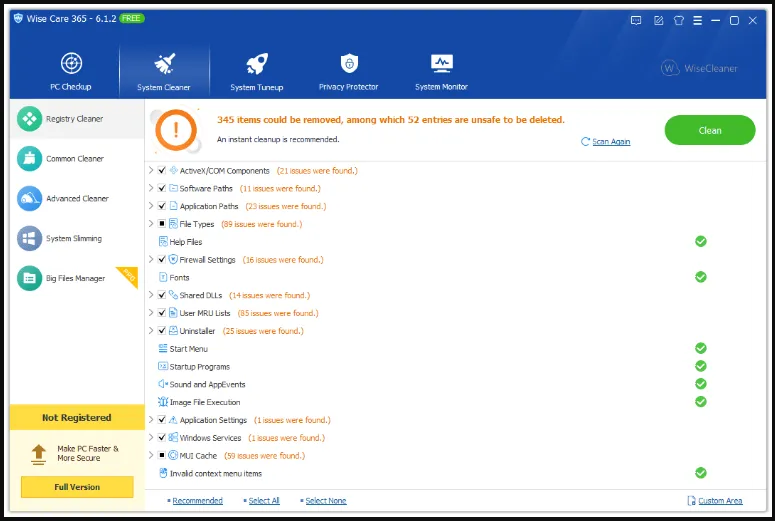This screenshot has width=775, height=521.
Task: Uncheck Software Paths checkbox
Action: point(162,188)
